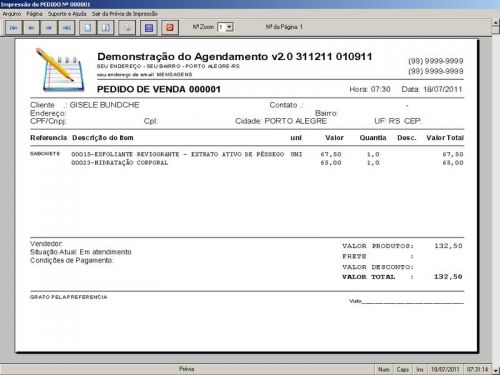This screenshot has height=375, width=500.
Task: Click the Cidade value PORTO ALEGRE
Action: coord(296,121)
